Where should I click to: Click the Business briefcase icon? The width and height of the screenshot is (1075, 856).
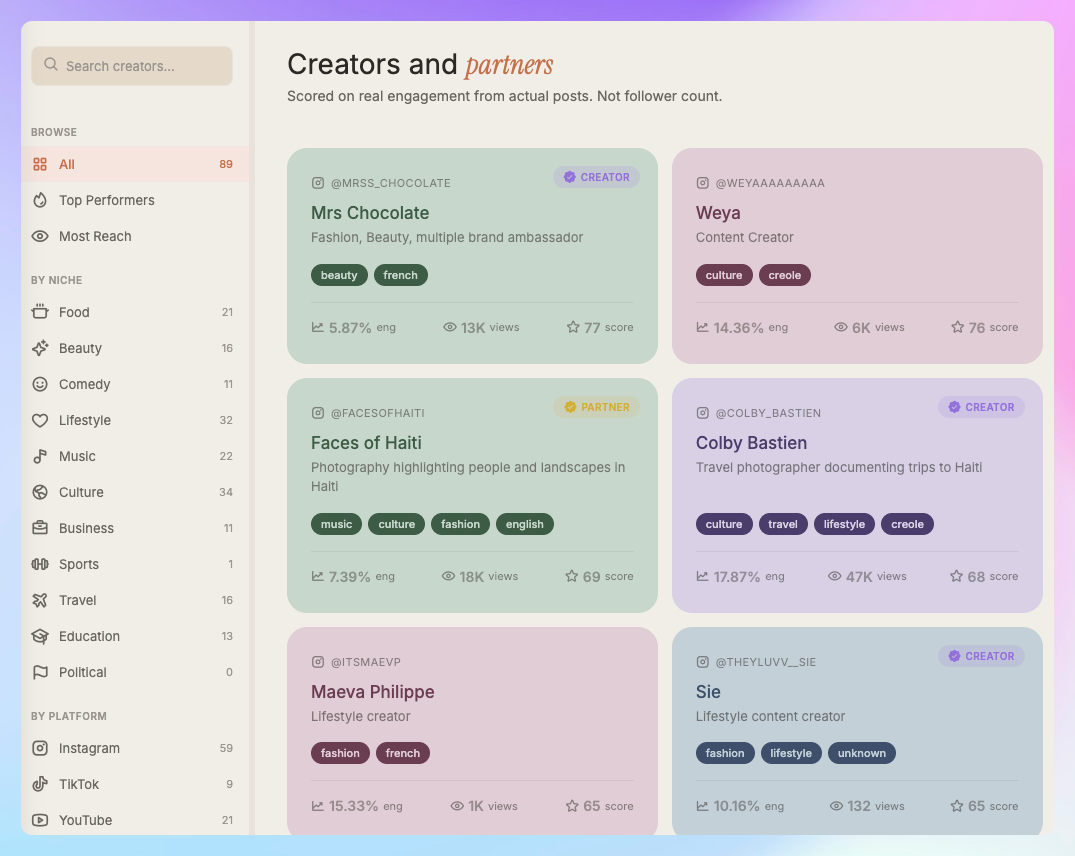tap(40, 528)
